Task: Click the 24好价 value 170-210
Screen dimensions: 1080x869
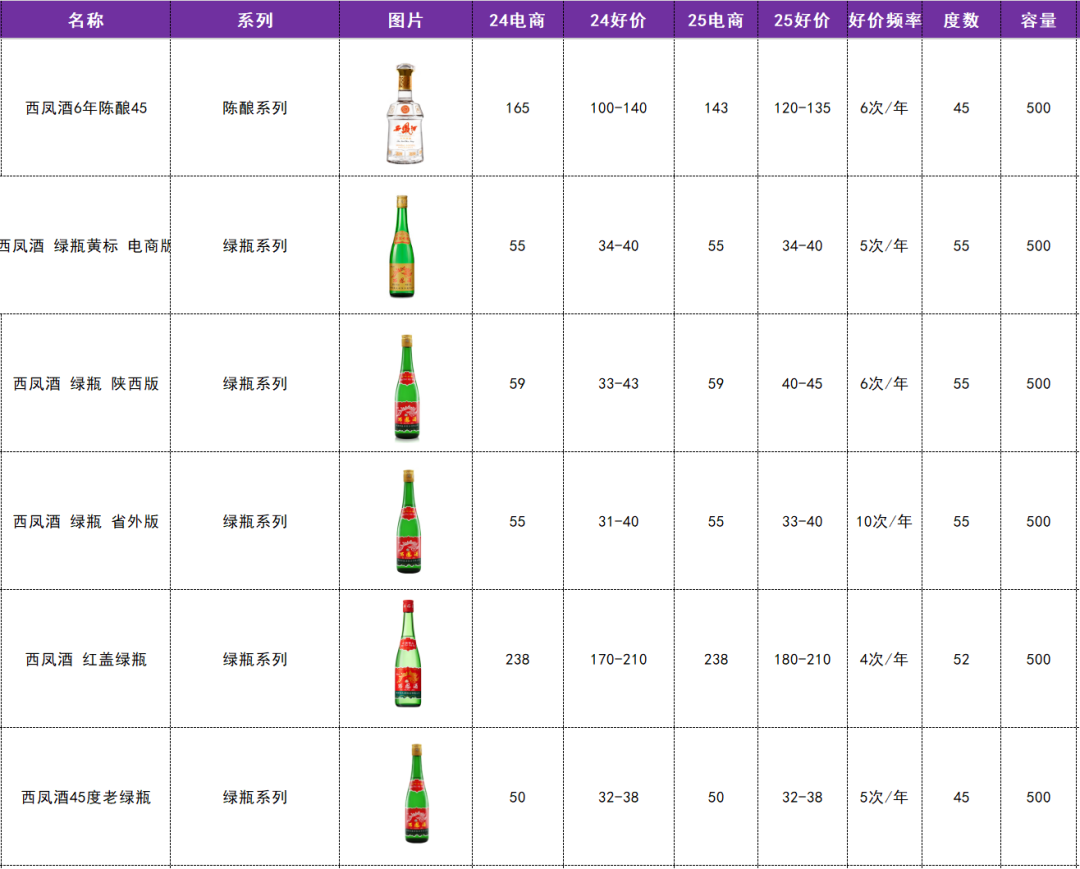Action: click(x=619, y=659)
